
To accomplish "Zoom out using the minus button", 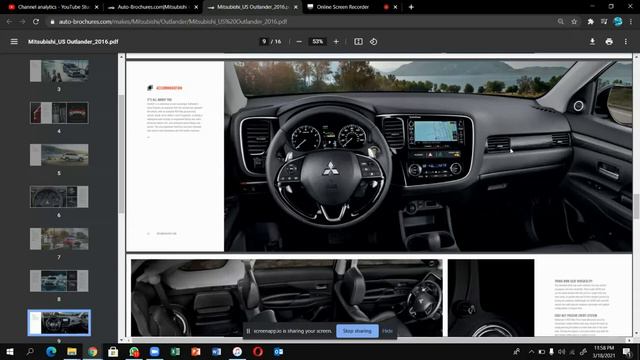I will (299, 42).
